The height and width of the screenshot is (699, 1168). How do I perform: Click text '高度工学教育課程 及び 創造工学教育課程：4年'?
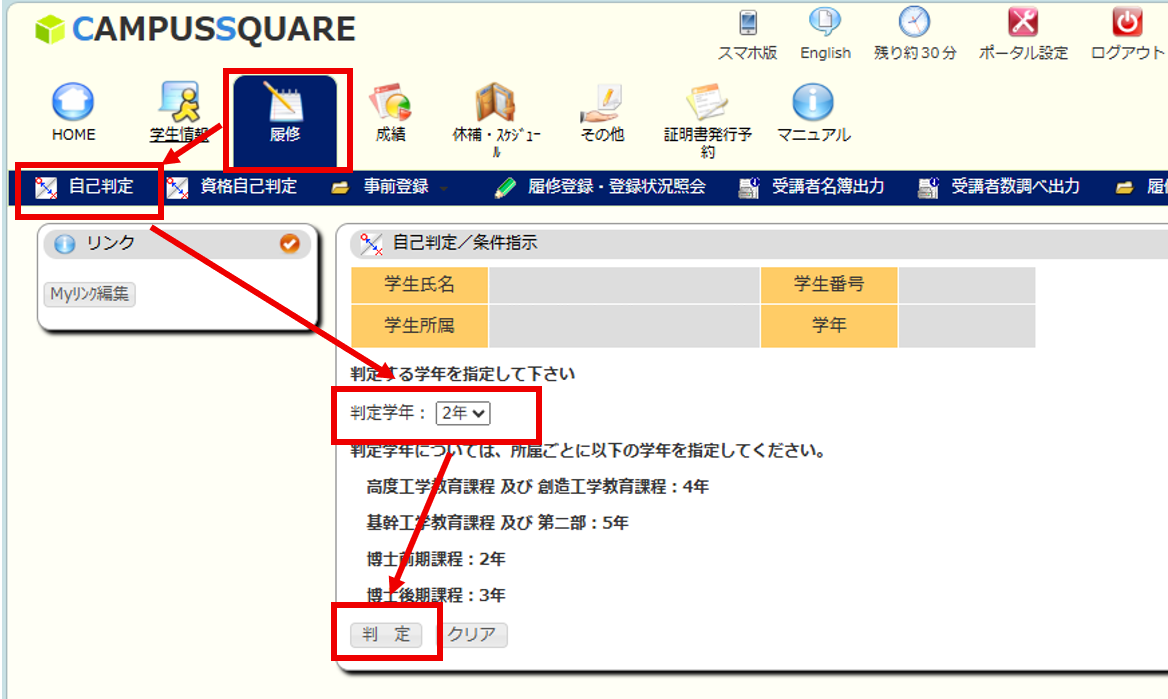coord(538,487)
